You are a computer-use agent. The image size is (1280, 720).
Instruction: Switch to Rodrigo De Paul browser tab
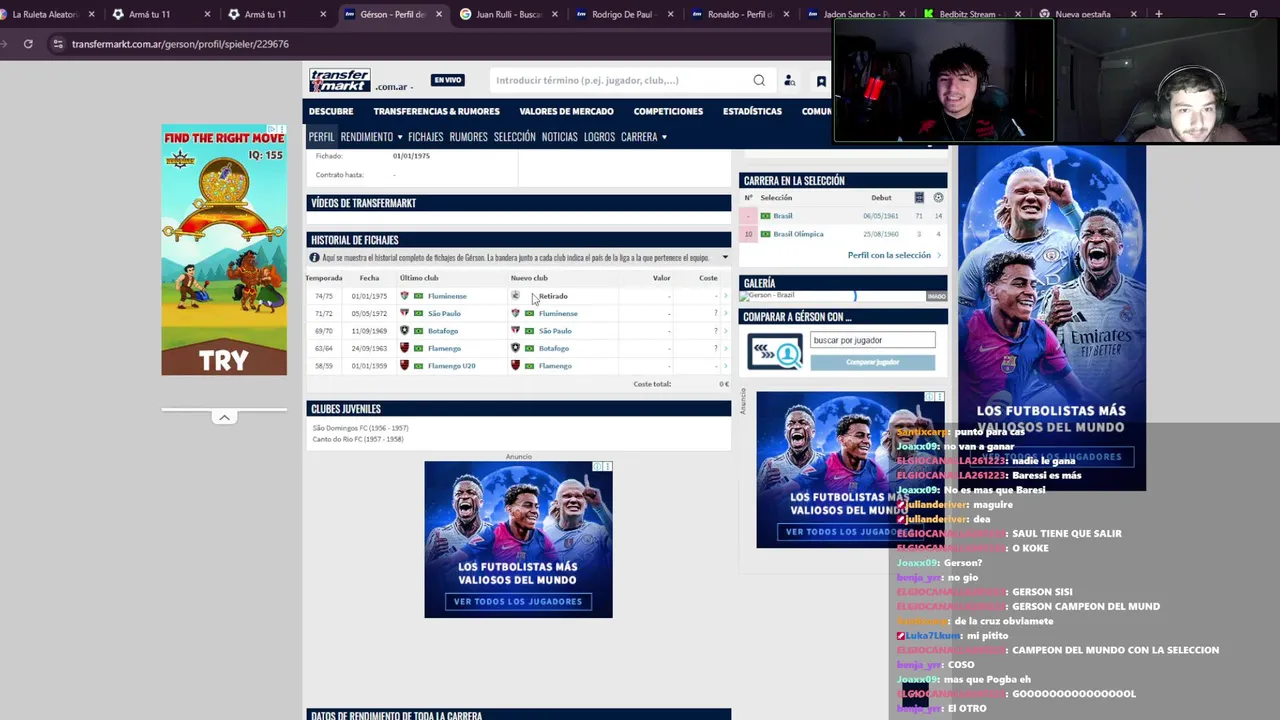click(x=622, y=14)
